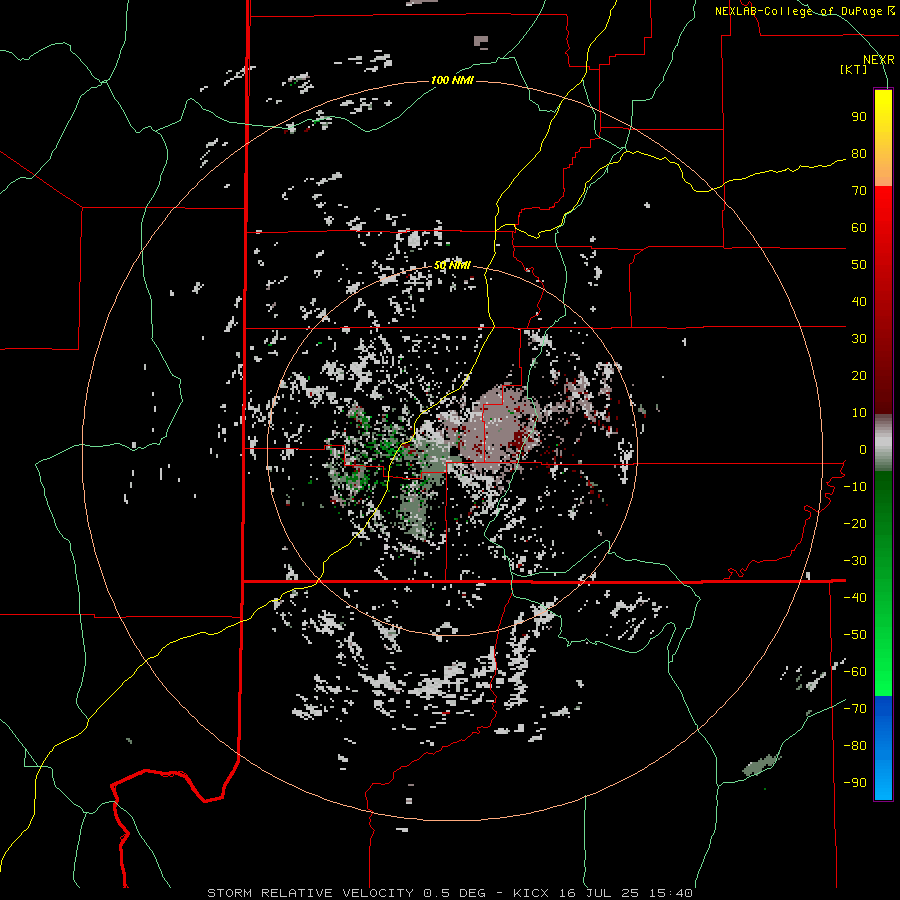Click the 20 value on the velocity scale

(x=859, y=376)
